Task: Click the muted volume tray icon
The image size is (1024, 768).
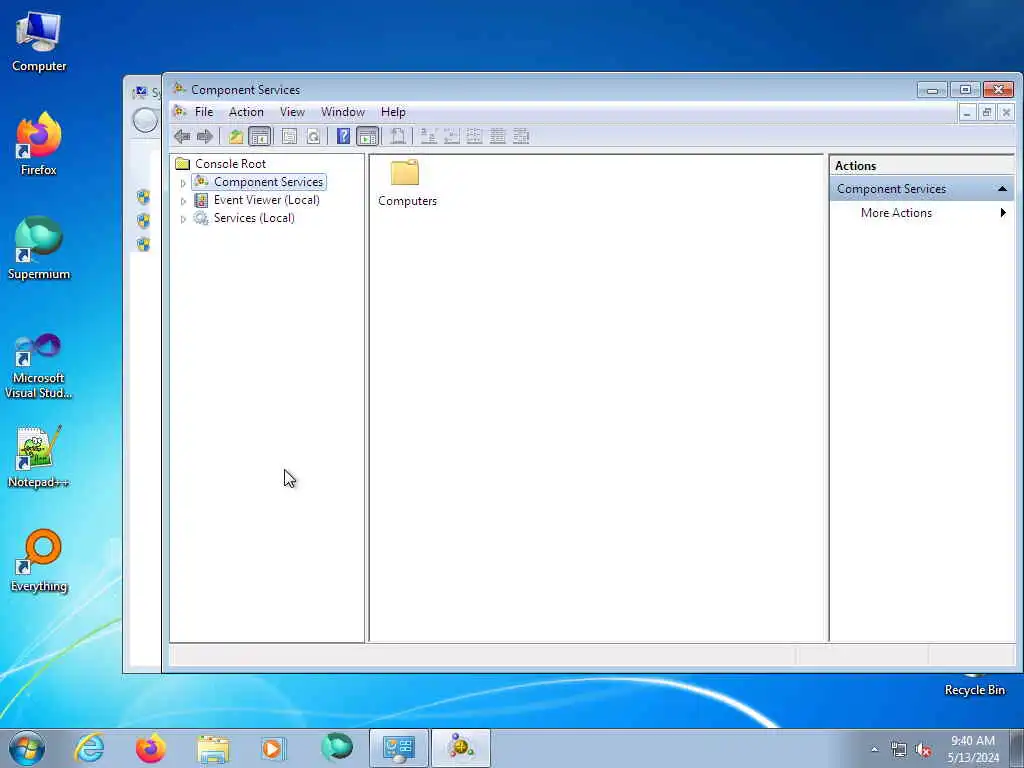Action: click(x=923, y=750)
